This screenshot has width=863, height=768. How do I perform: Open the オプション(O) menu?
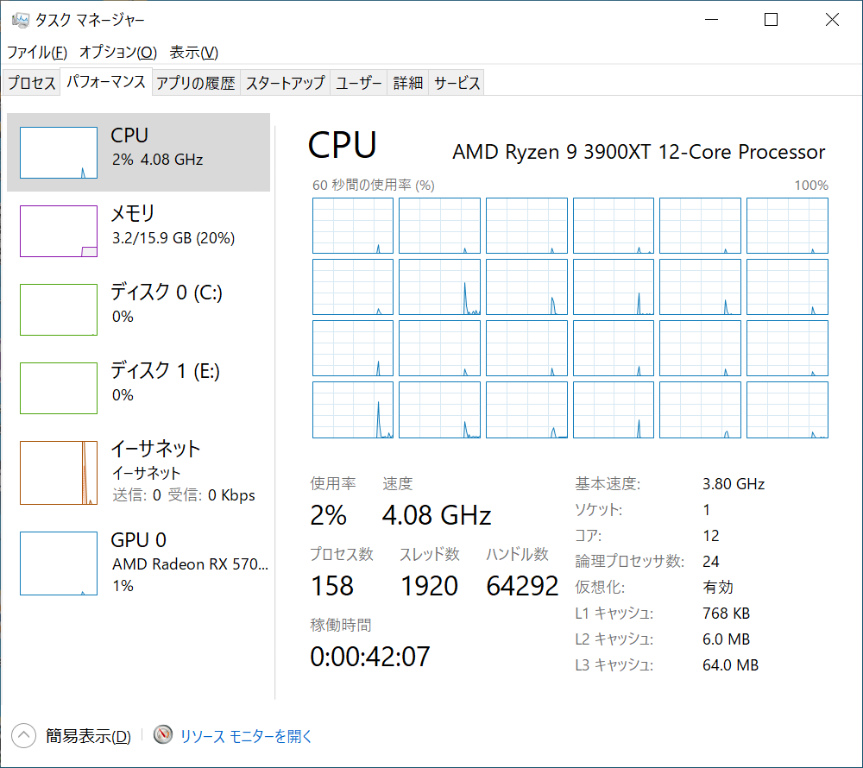click(118, 52)
